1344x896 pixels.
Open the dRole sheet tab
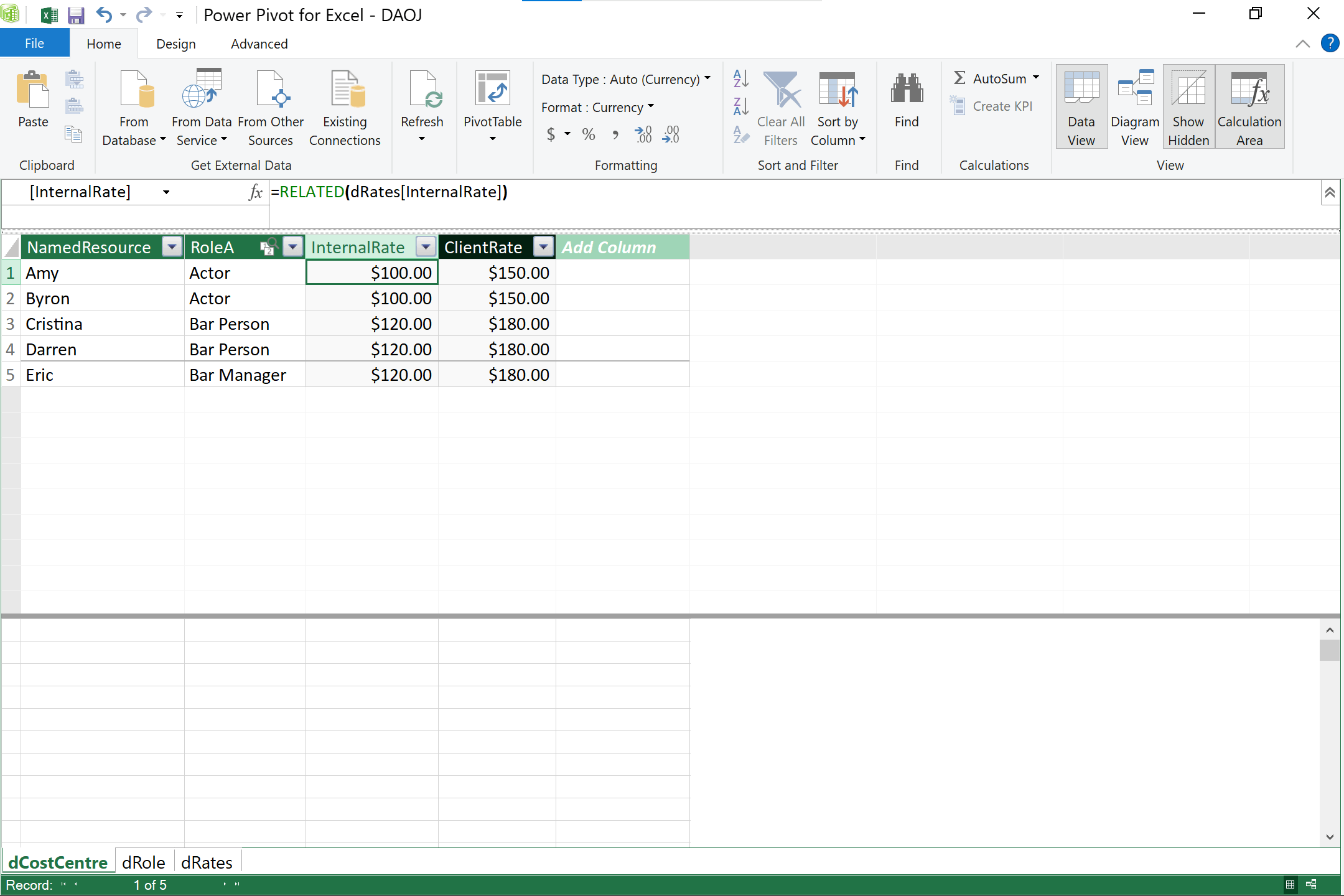pos(144,862)
